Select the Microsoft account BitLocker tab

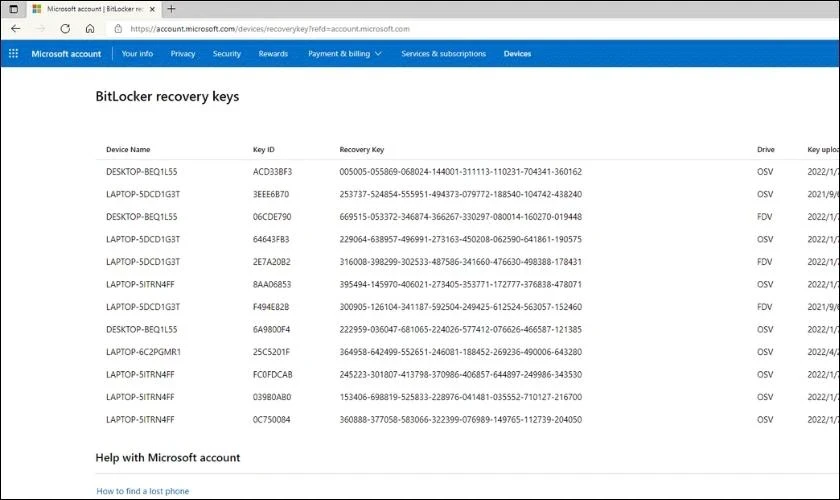pyautogui.click(x=94, y=9)
